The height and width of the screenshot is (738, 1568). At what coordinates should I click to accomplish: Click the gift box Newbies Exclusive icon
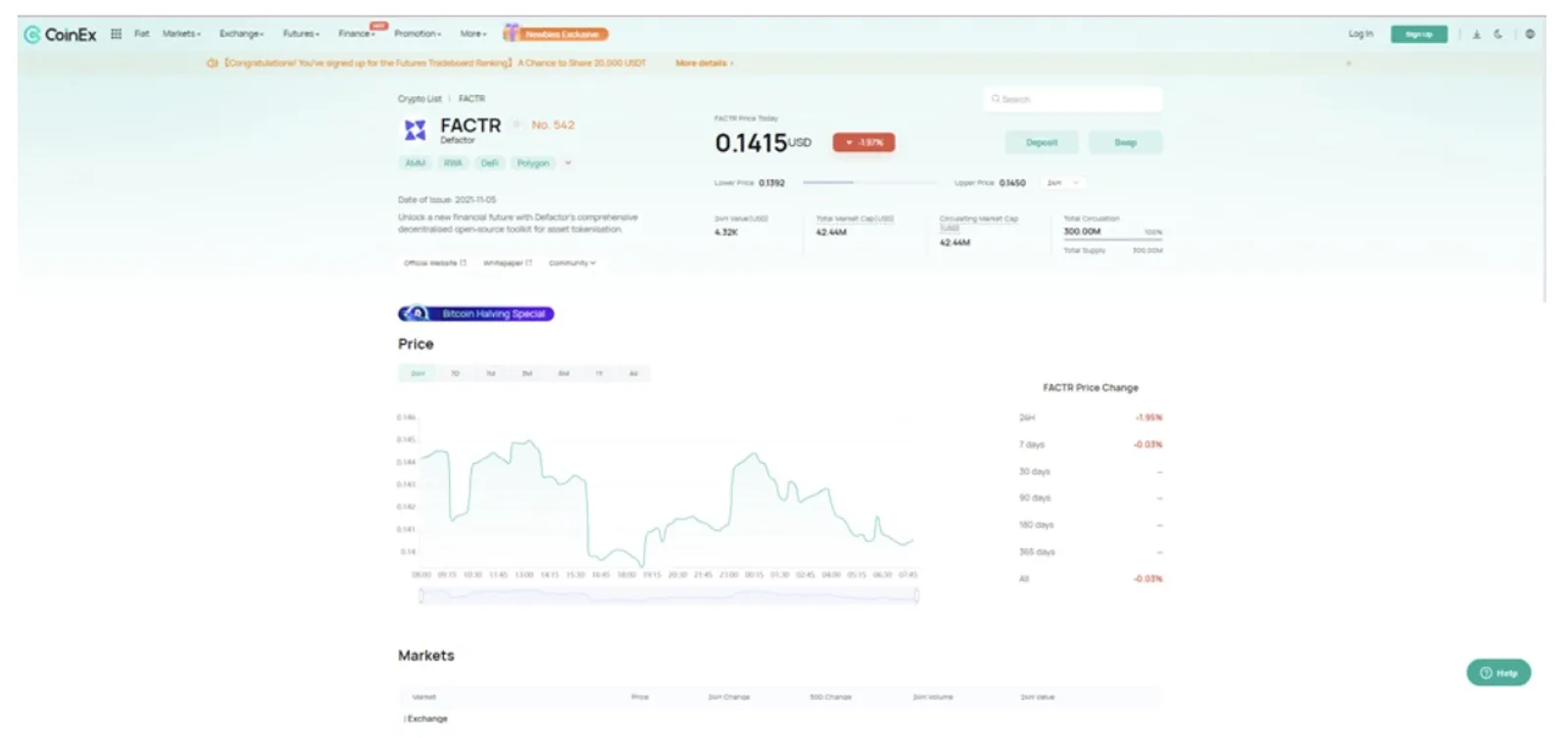pos(511,32)
